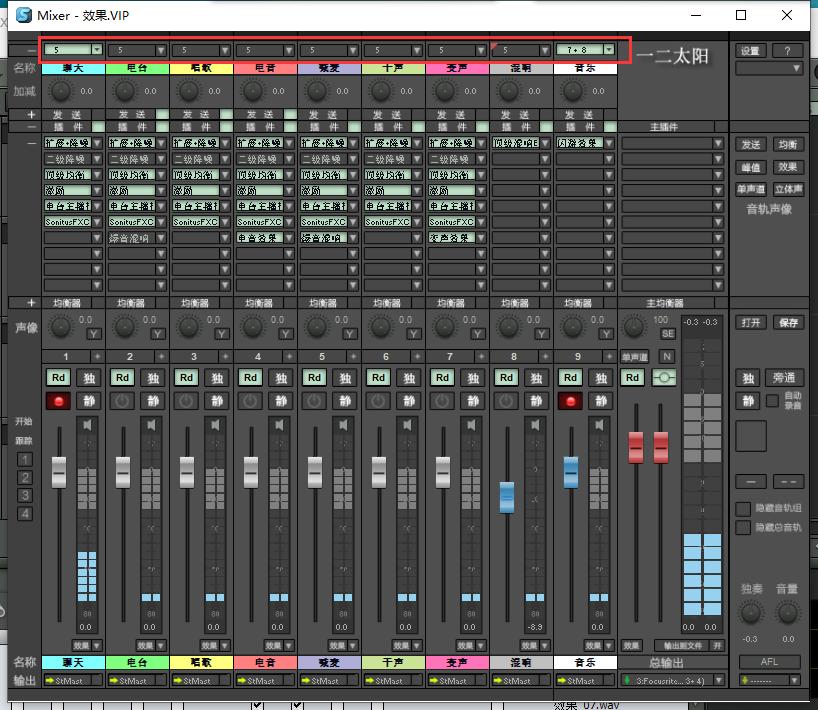Open the ? help icon in the top right
The image size is (818, 710).
(788, 50)
